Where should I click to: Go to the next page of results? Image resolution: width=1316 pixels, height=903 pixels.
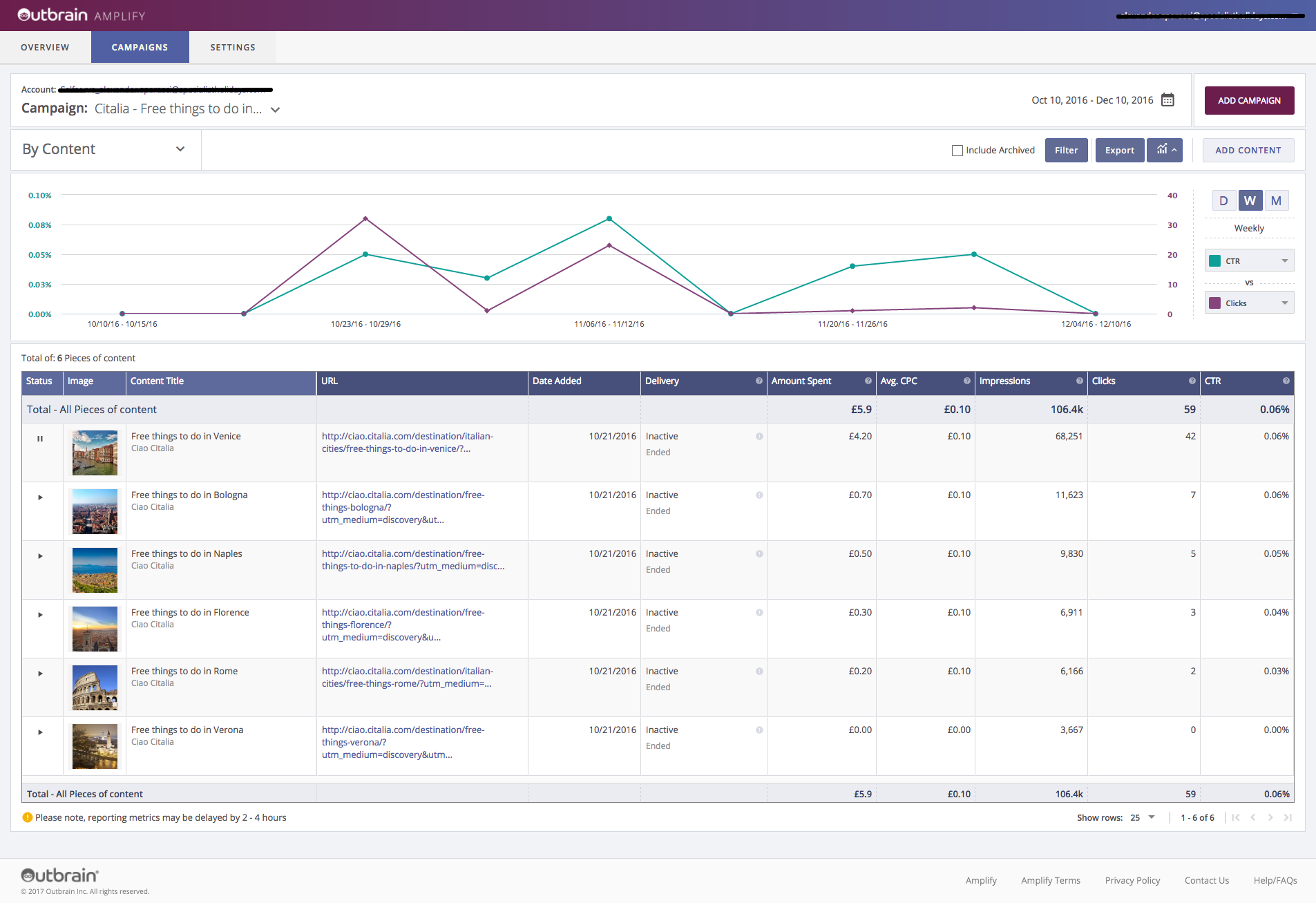(x=1270, y=817)
